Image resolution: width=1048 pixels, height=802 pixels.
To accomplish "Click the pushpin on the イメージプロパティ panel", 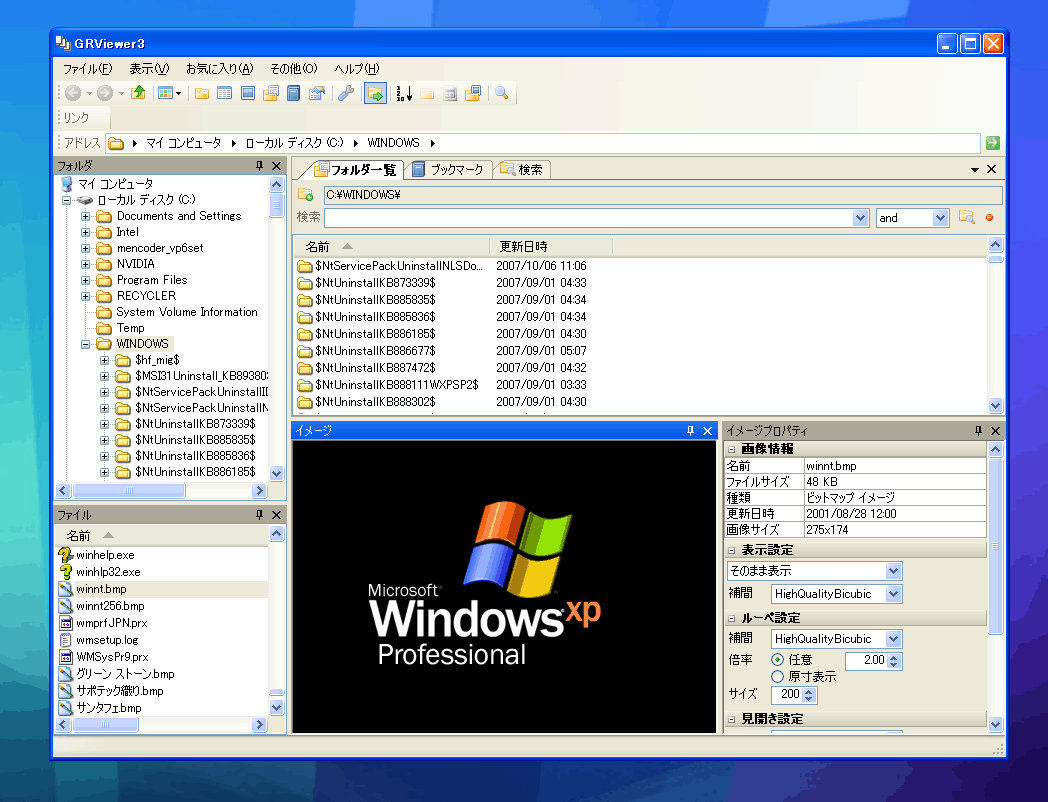I will [x=978, y=431].
